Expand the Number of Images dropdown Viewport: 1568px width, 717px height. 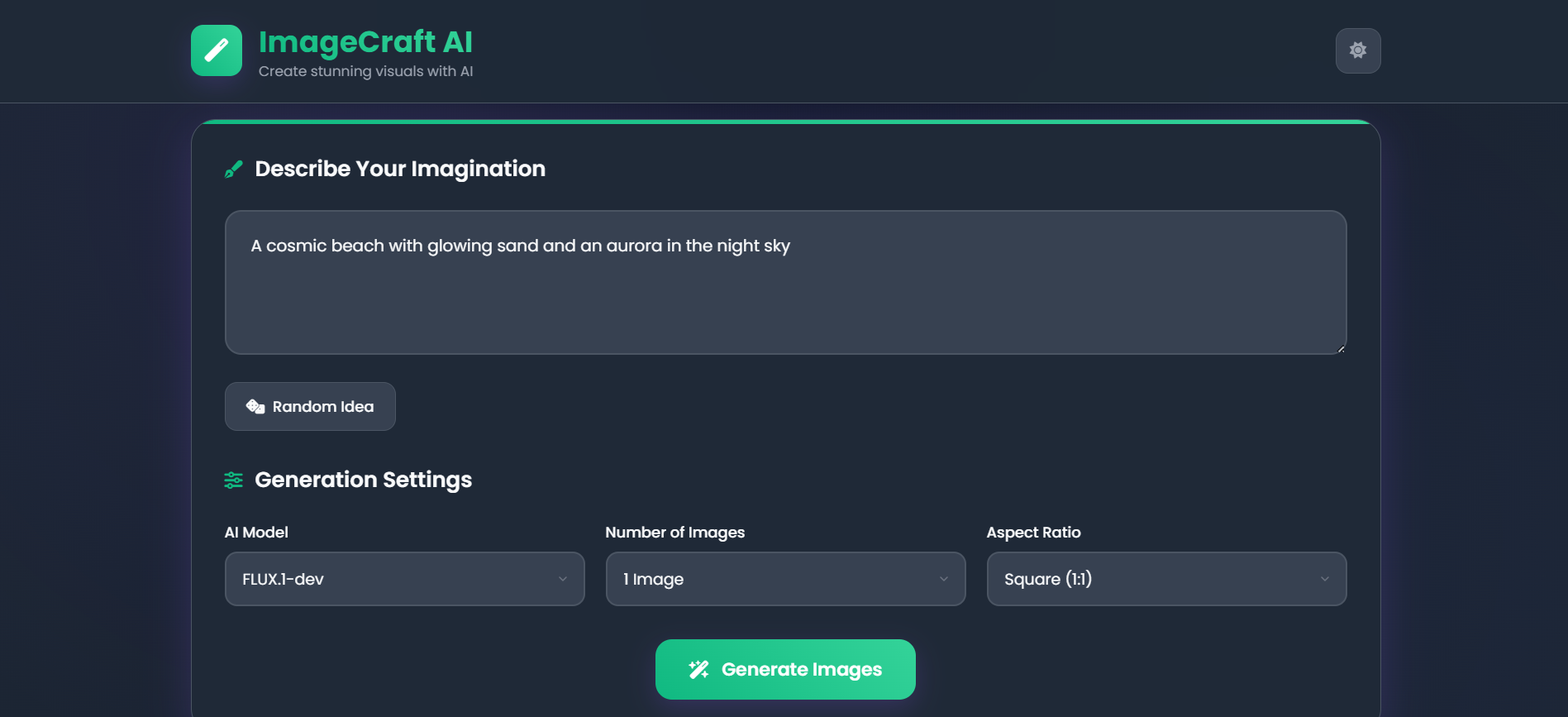click(784, 579)
